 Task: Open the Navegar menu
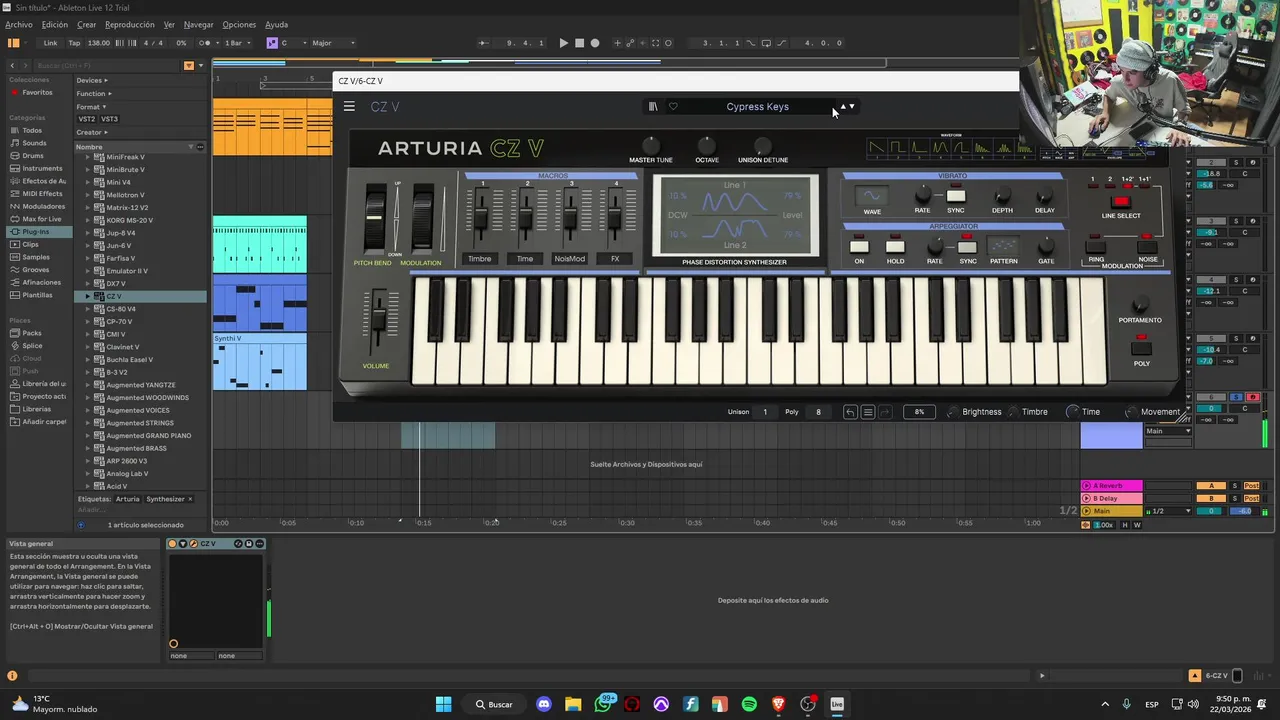pyautogui.click(x=198, y=24)
